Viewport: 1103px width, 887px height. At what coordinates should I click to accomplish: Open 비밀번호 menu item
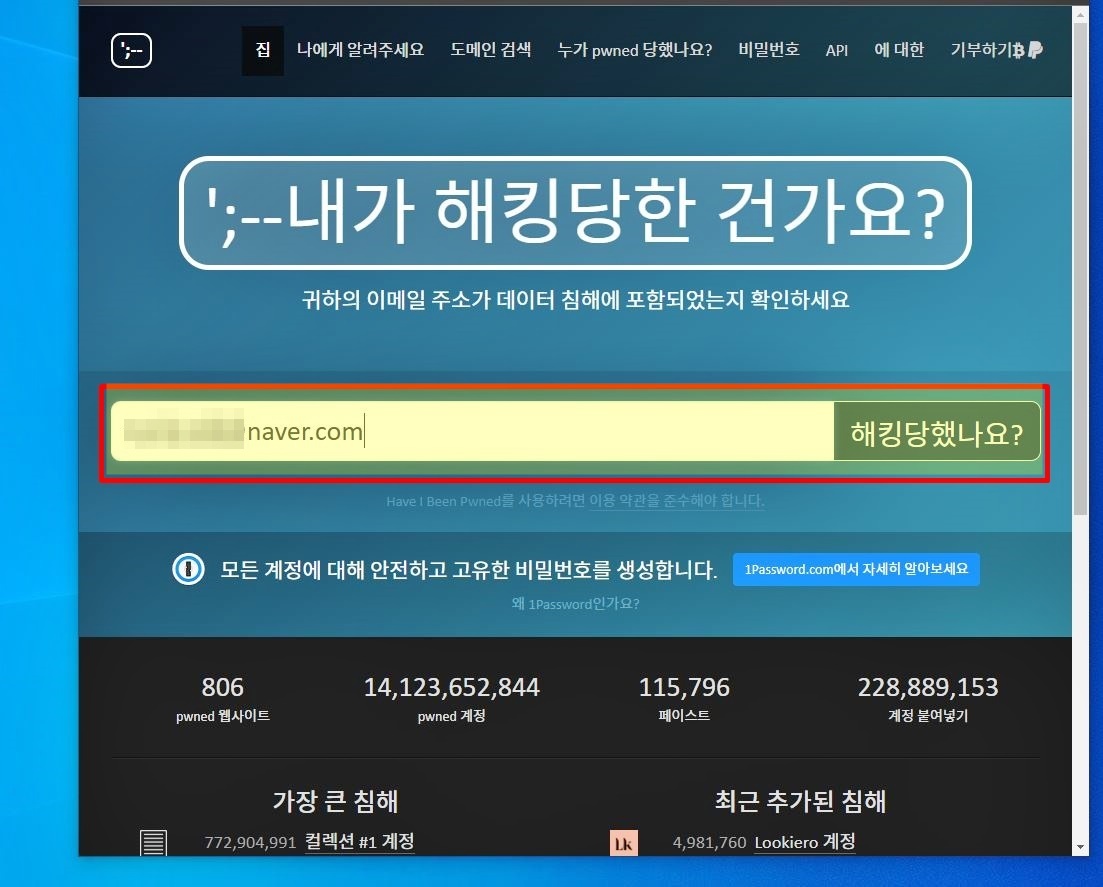(x=768, y=50)
